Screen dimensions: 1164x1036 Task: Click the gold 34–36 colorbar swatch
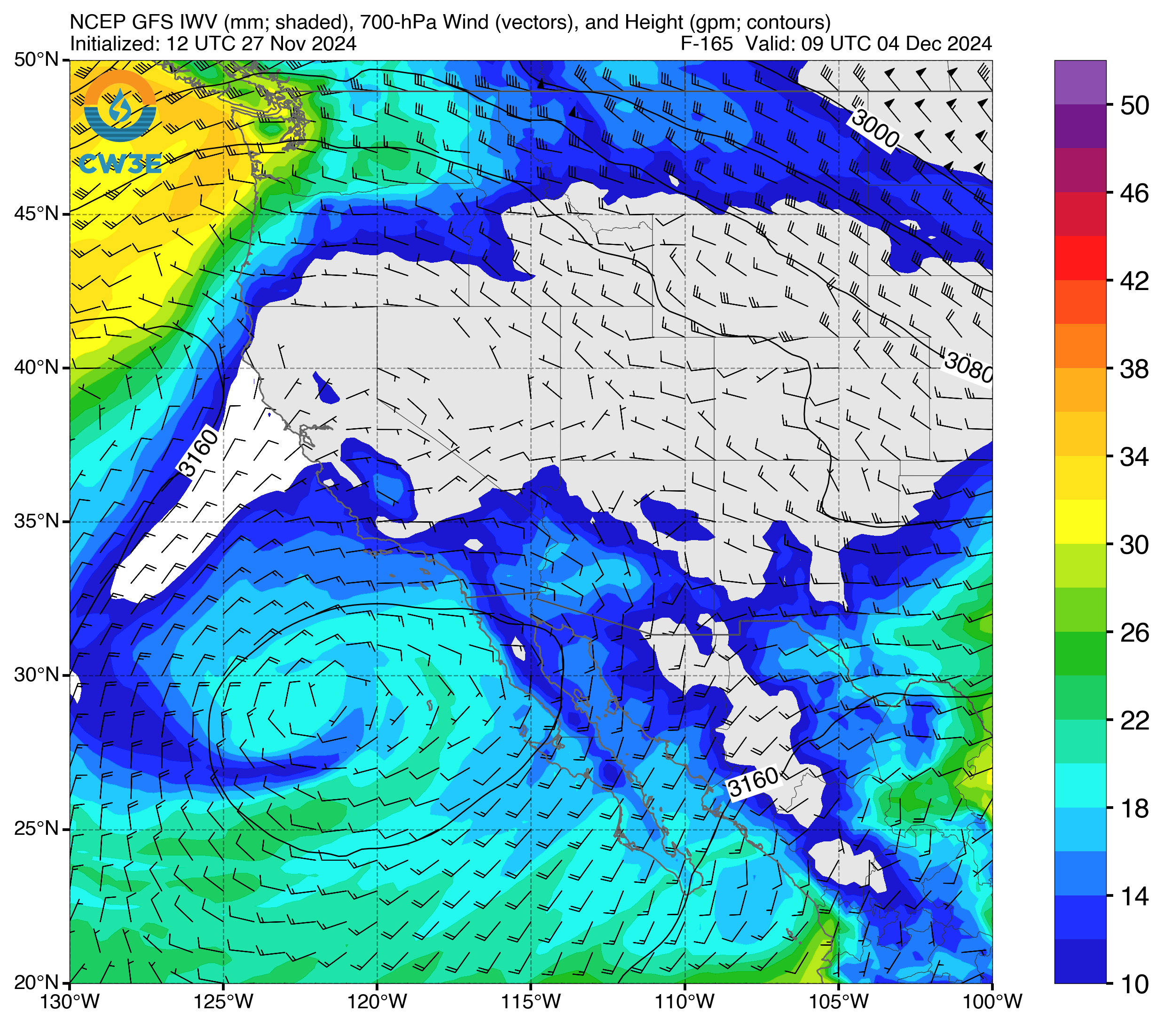click(1080, 433)
